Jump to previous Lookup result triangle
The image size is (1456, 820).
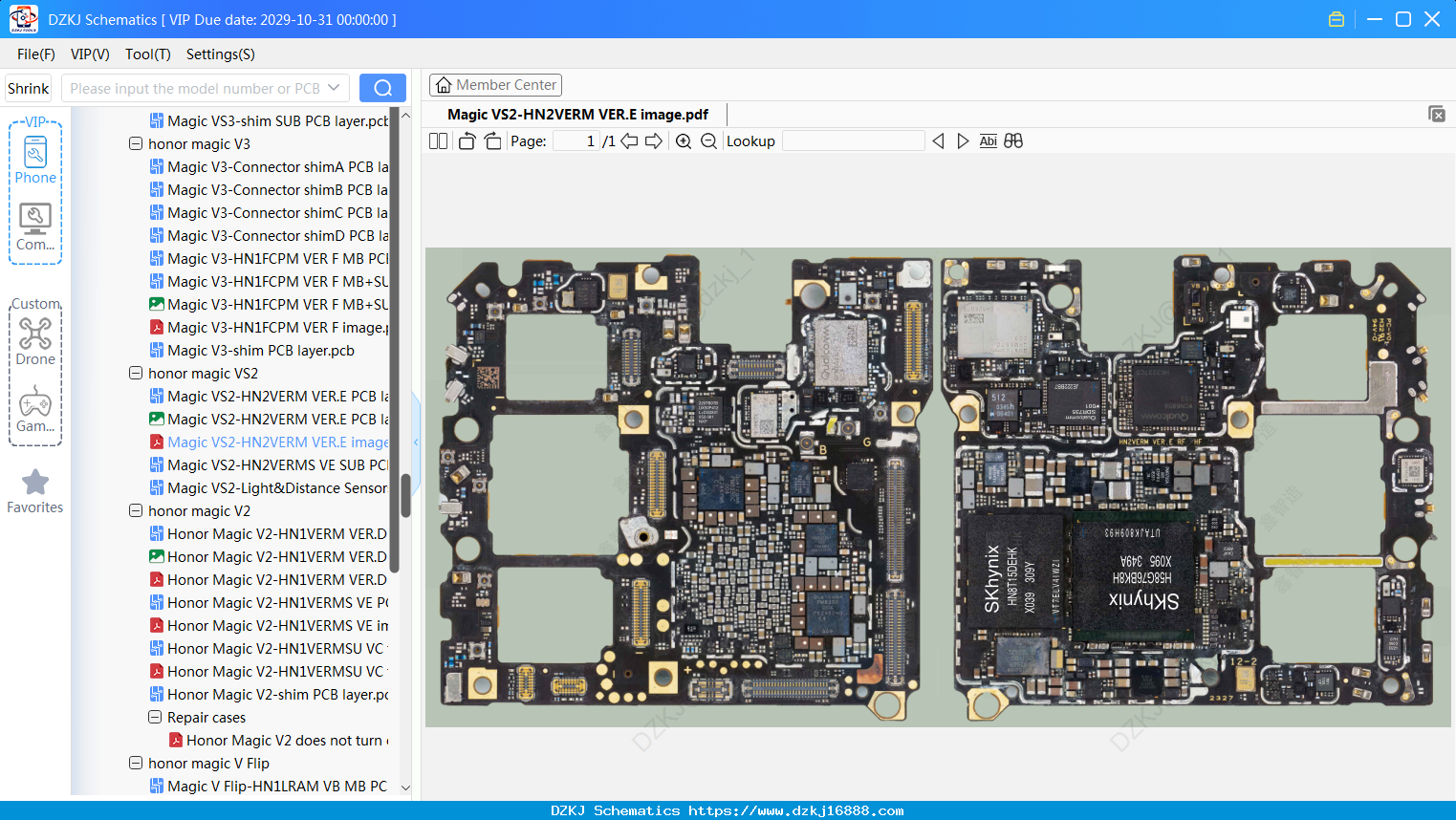(938, 141)
